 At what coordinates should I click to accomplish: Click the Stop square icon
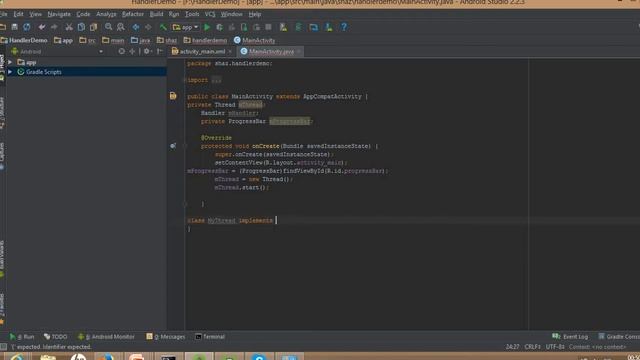point(269,27)
